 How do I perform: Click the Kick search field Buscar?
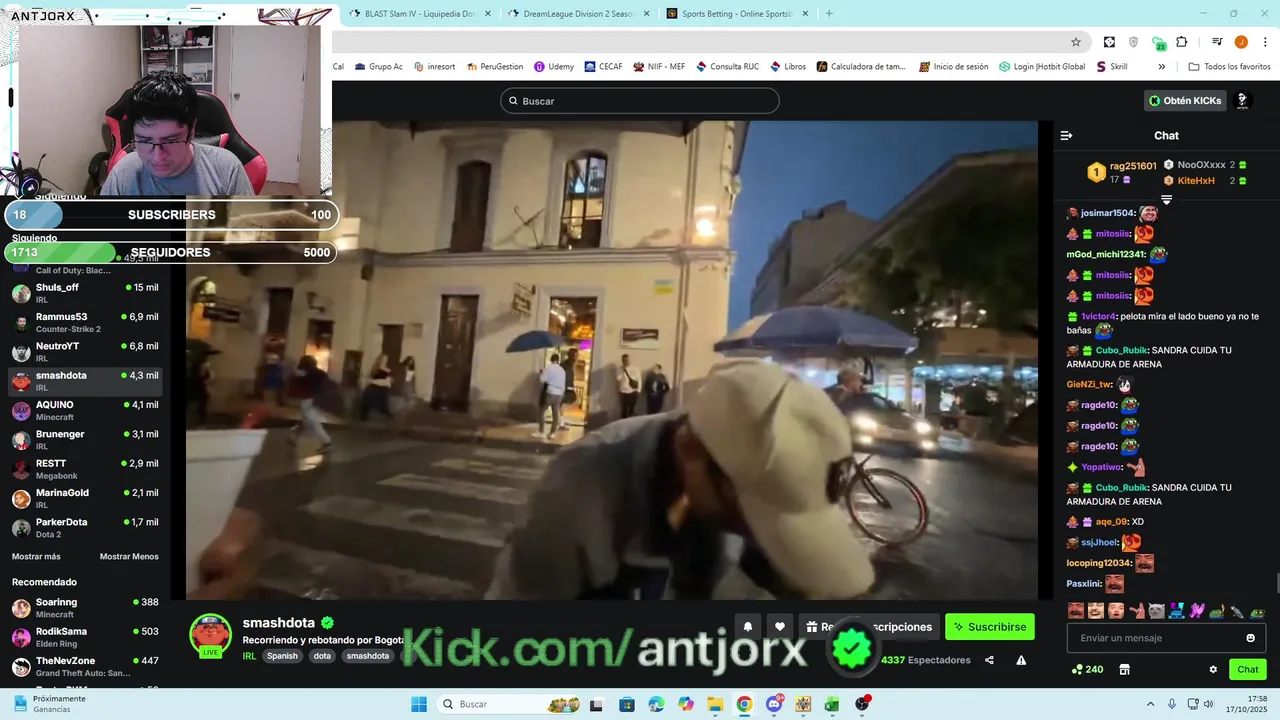640,101
